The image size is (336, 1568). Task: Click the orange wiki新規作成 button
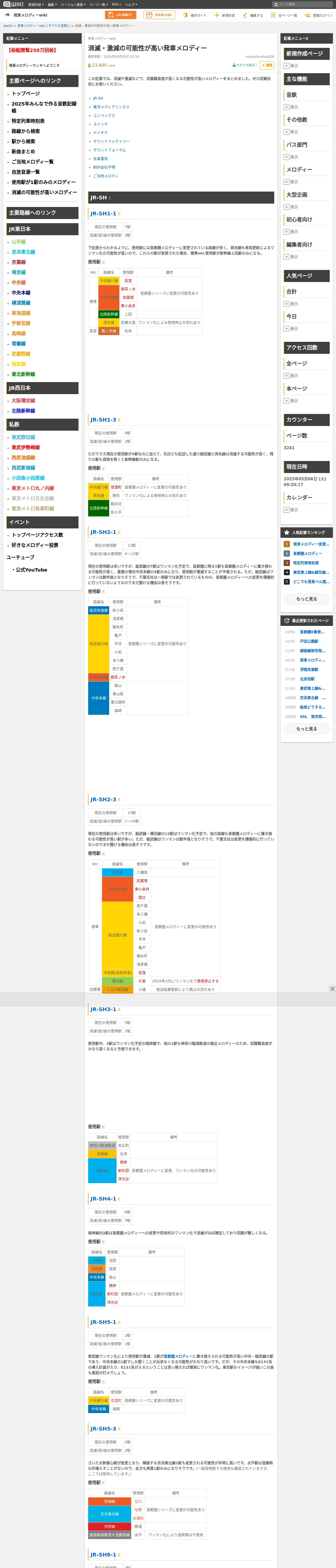pos(121,15)
